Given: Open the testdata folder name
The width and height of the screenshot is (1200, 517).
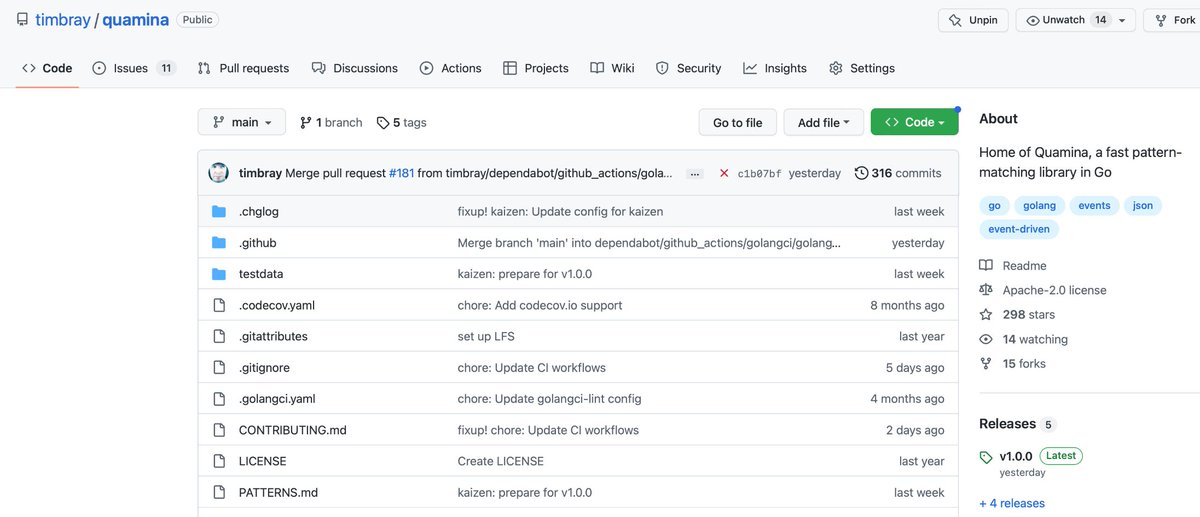Looking at the screenshot, I should (261, 274).
